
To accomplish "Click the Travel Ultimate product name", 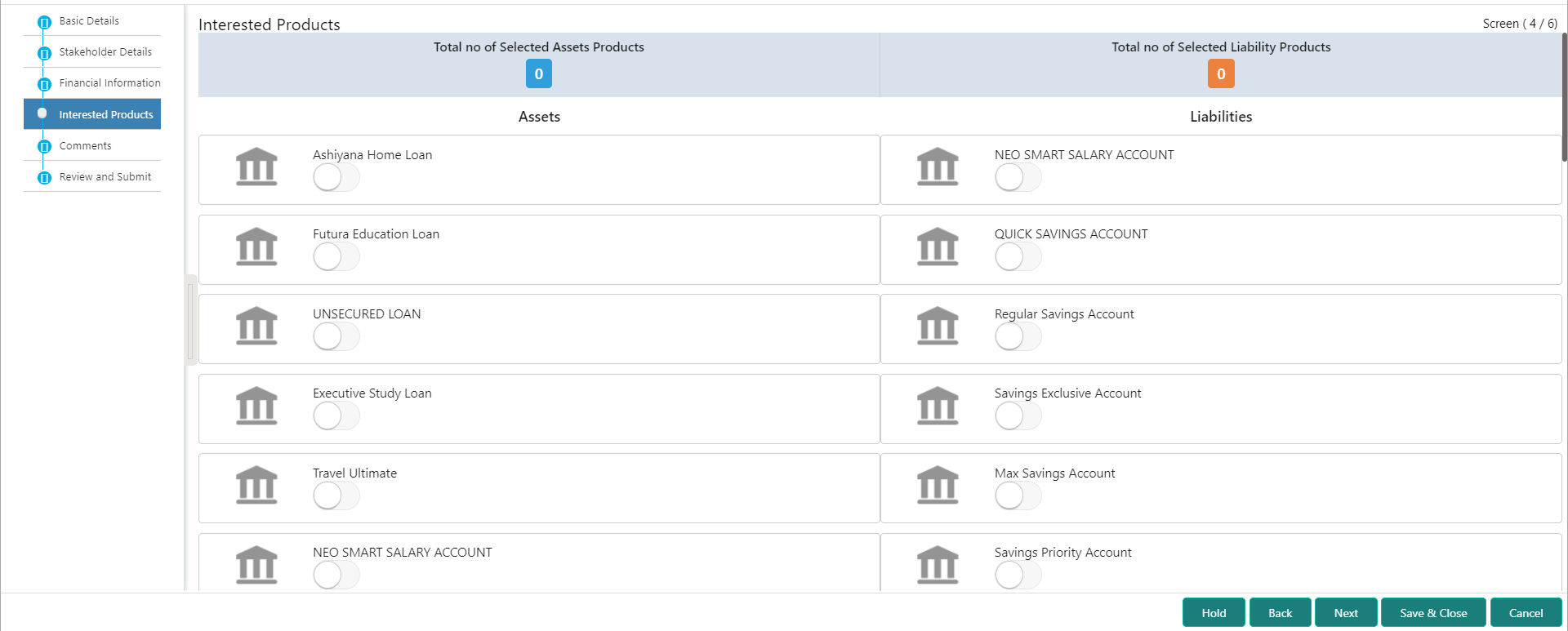I will tap(354, 473).
